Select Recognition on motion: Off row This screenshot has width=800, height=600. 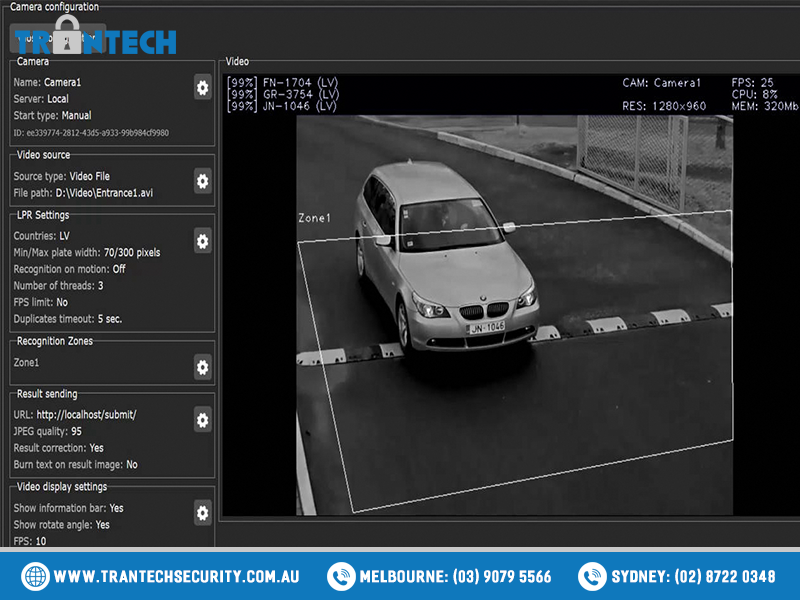click(x=69, y=269)
